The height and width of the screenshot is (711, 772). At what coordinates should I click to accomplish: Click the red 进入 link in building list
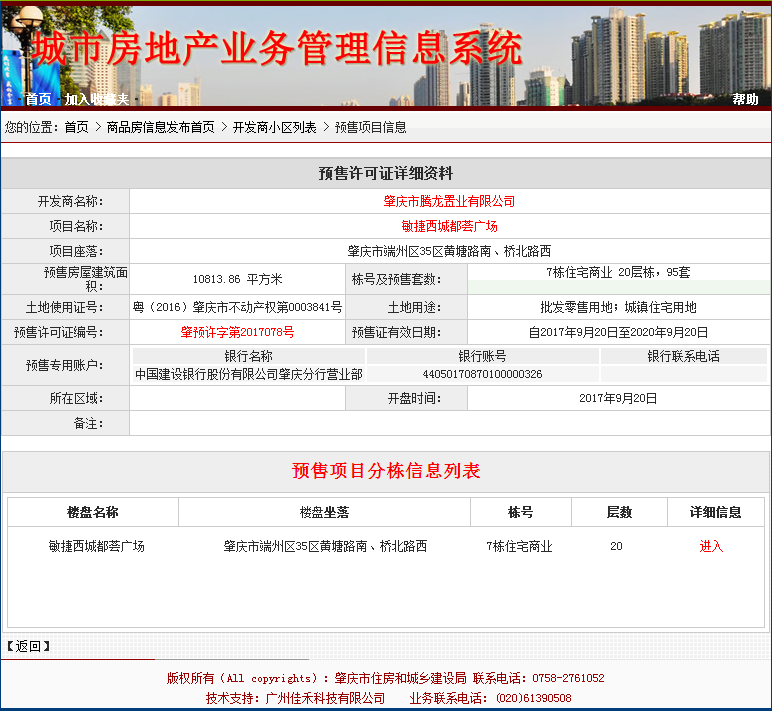click(x=711, y=546)
